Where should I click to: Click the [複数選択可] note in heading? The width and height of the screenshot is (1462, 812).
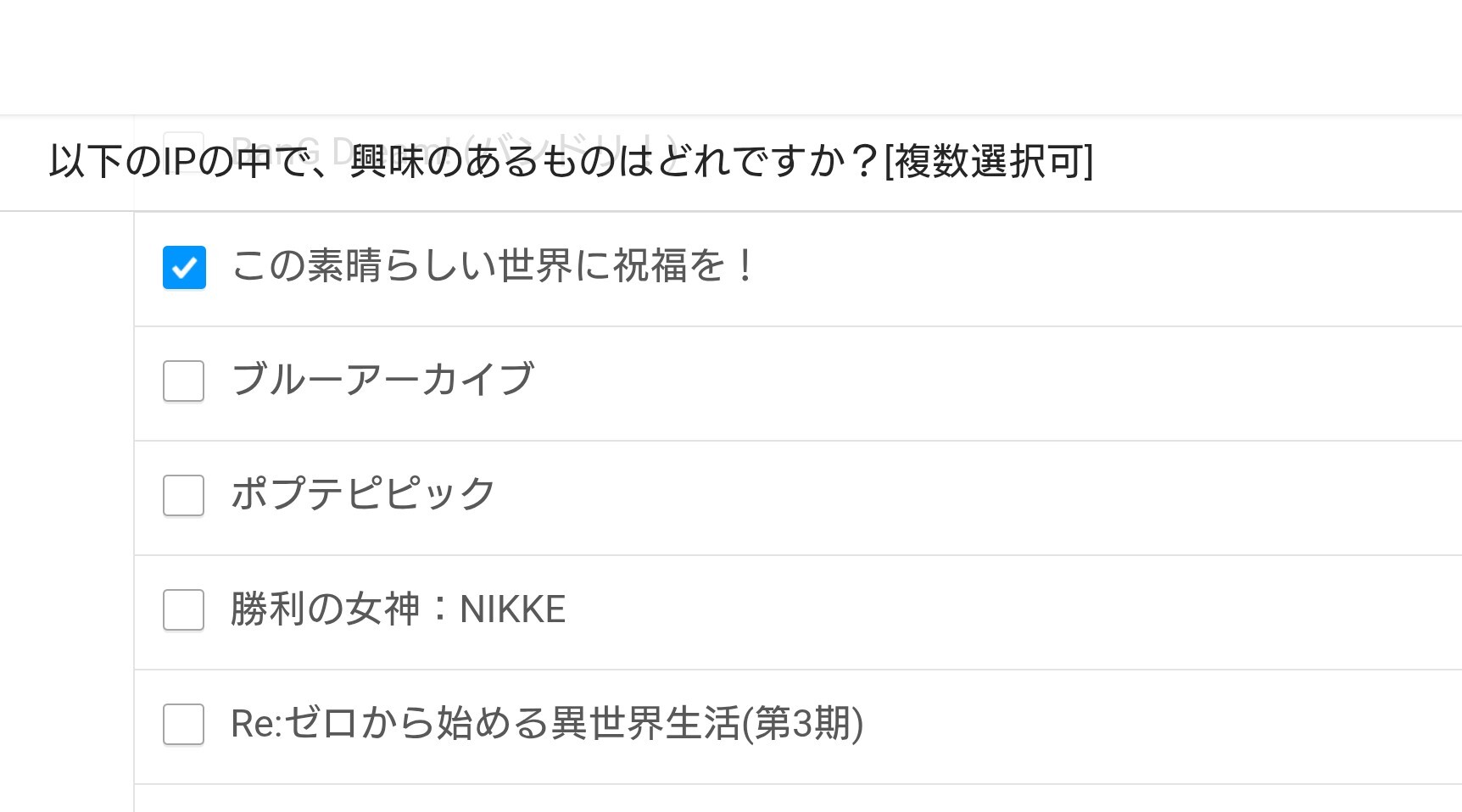pos(988,161)
